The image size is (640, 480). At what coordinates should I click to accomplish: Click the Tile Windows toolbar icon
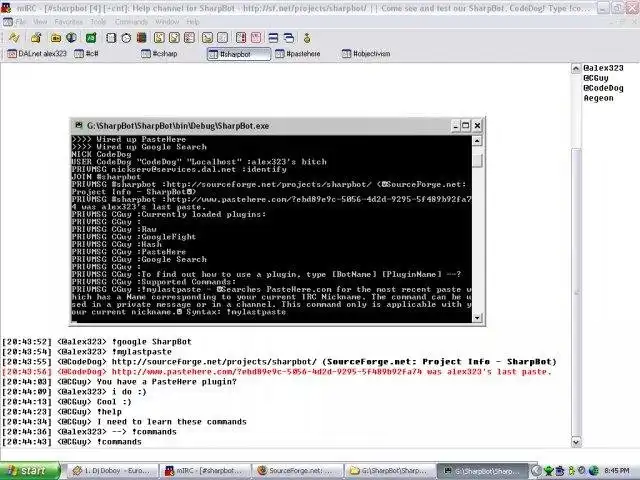point(273,38)
